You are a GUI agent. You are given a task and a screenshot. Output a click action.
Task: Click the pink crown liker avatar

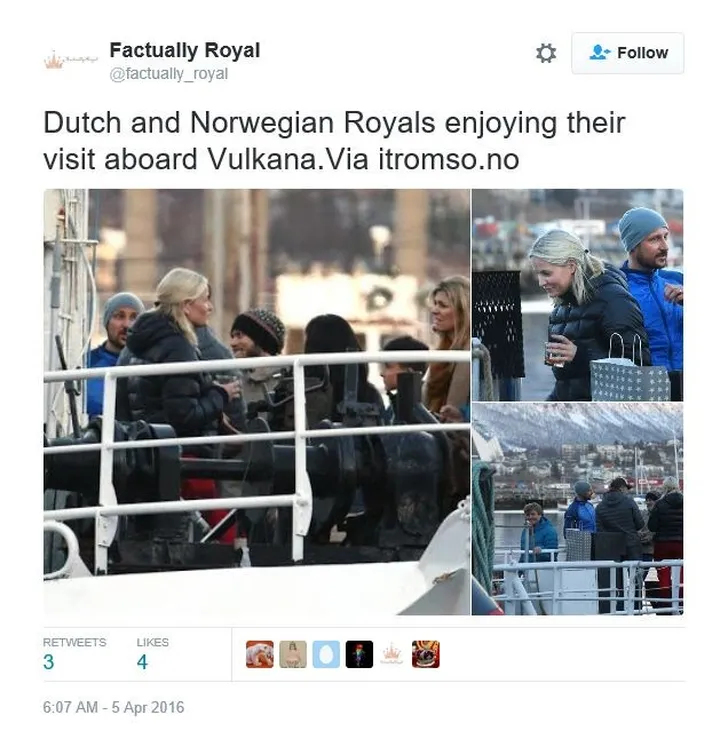click(392, 655)
